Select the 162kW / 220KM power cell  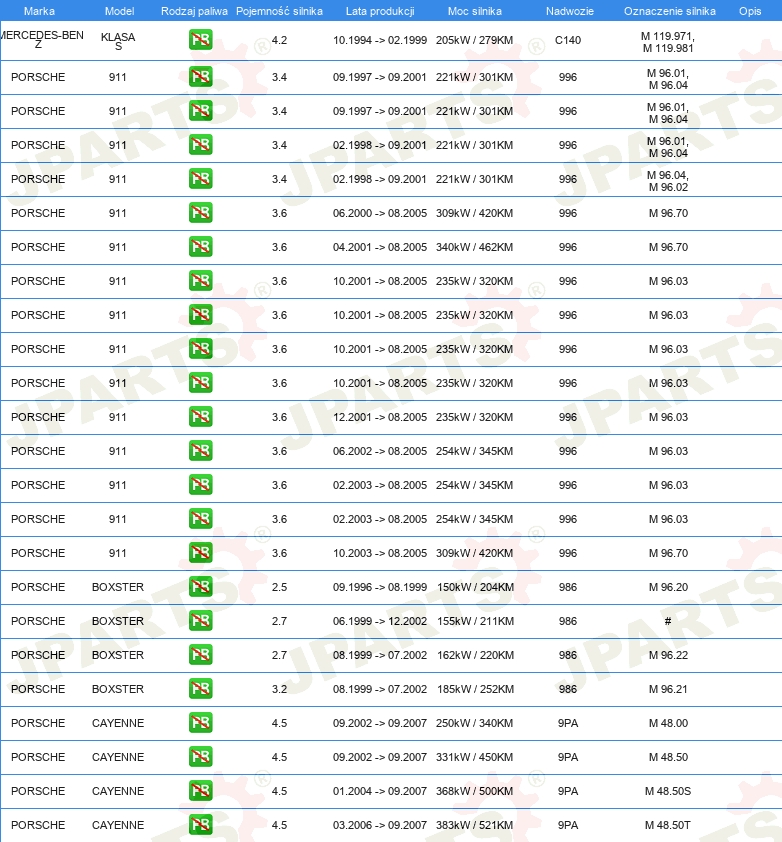click(x=476, y=655)
